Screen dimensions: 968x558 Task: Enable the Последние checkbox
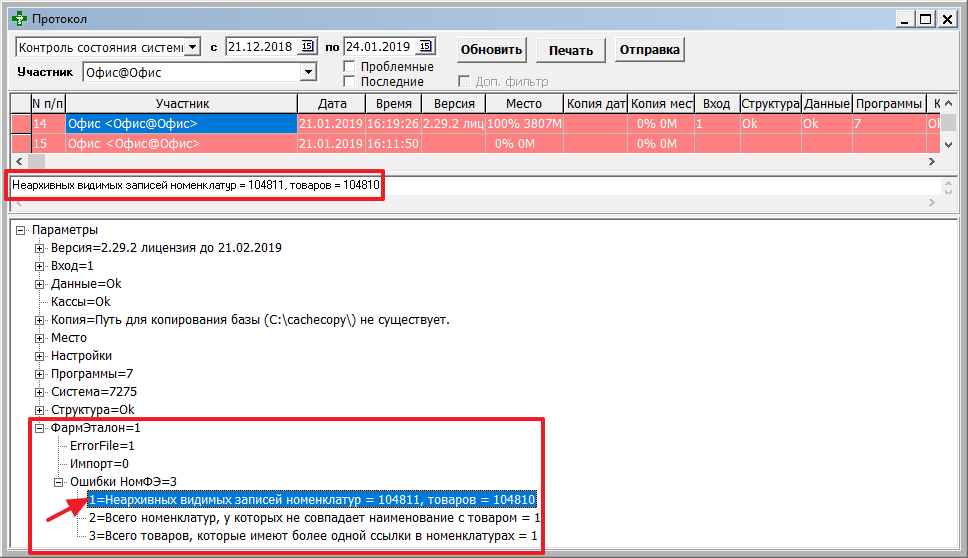[x=350, y=81]
